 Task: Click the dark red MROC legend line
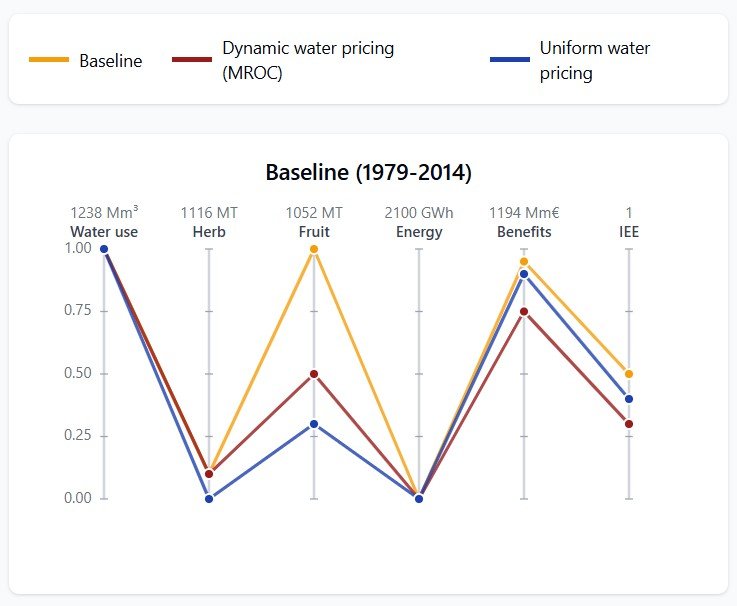point(192,60)
